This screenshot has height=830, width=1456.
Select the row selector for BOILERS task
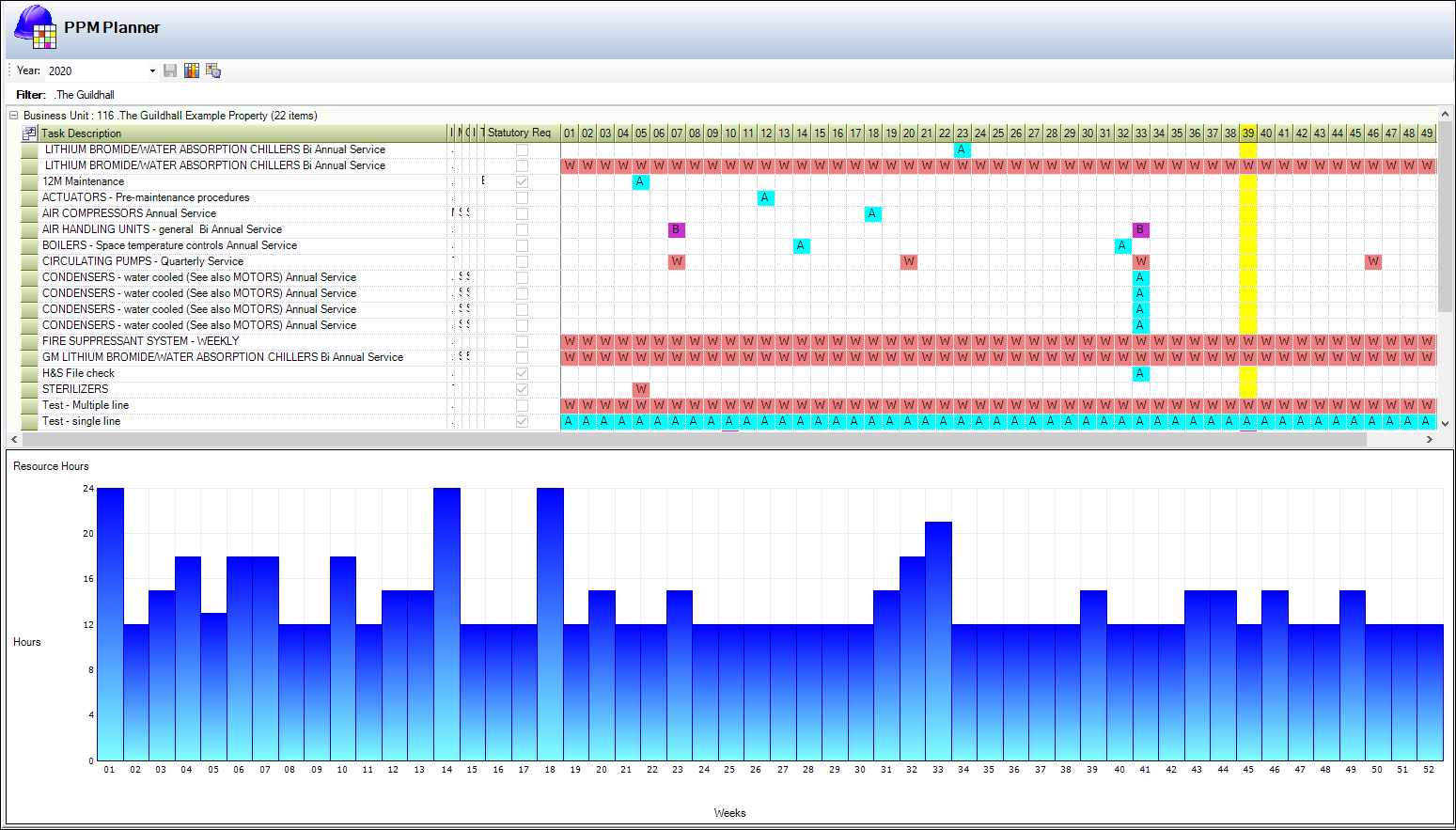click(x=30, y=245)
